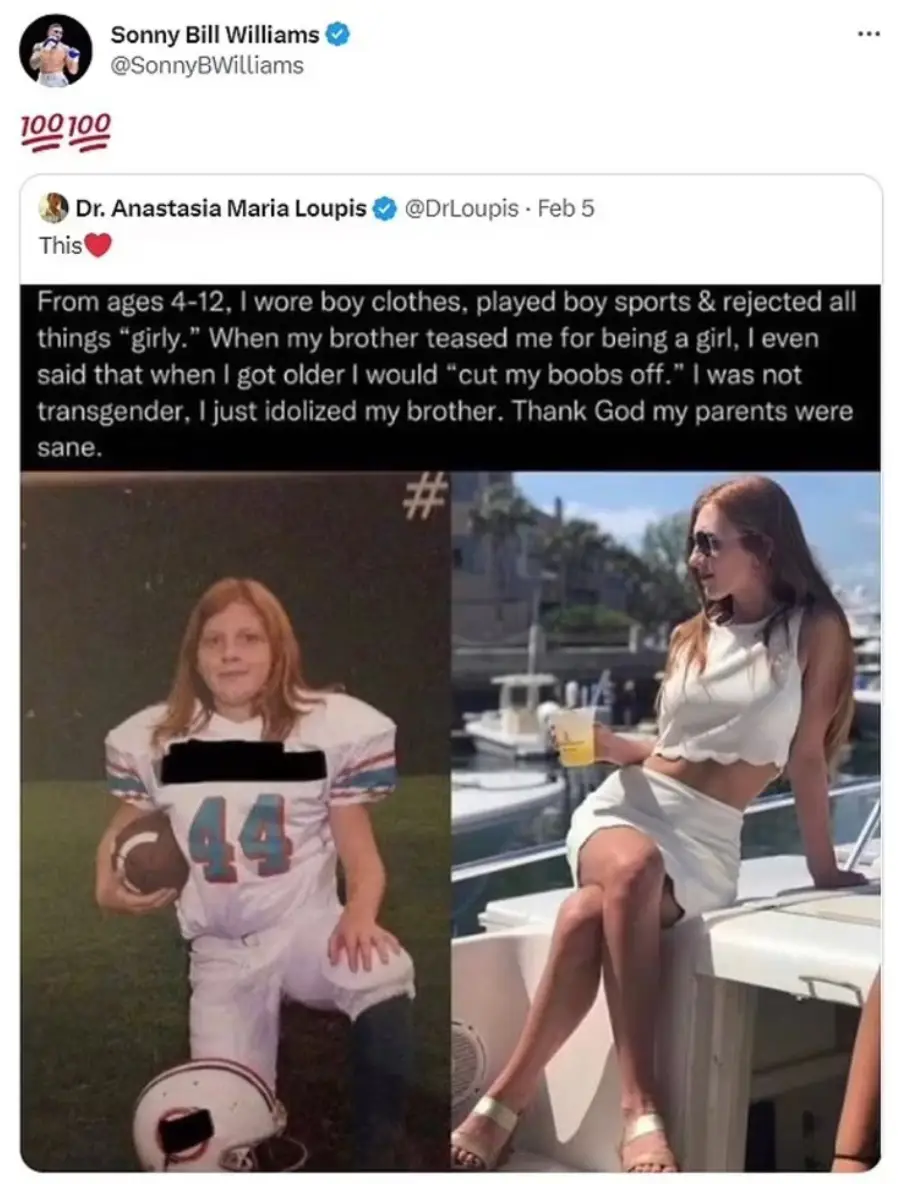Click the white football helmet on grass
The width and height of the screenshot is (898, 1184).
point(212,1116)
